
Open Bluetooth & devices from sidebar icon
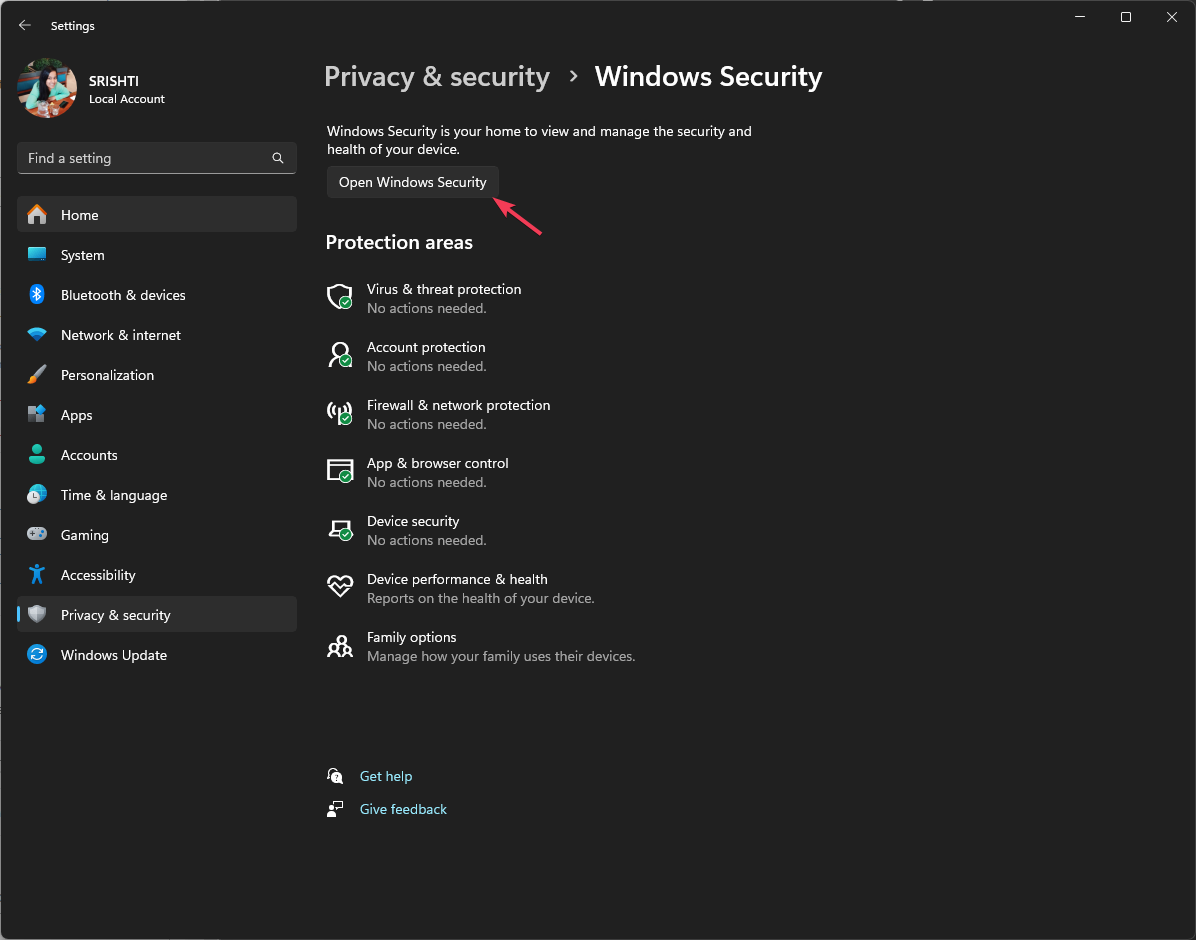37,294
